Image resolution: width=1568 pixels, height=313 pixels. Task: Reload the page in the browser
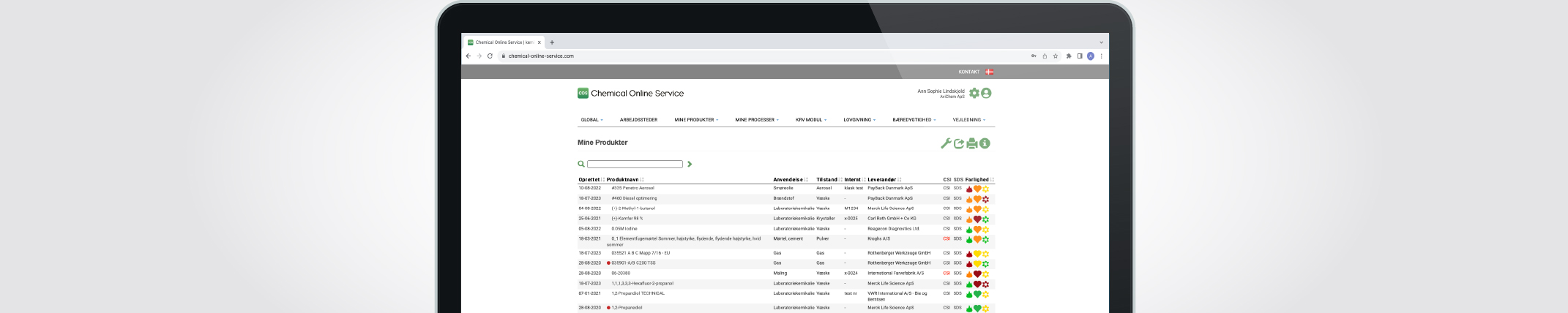point(490,56)
